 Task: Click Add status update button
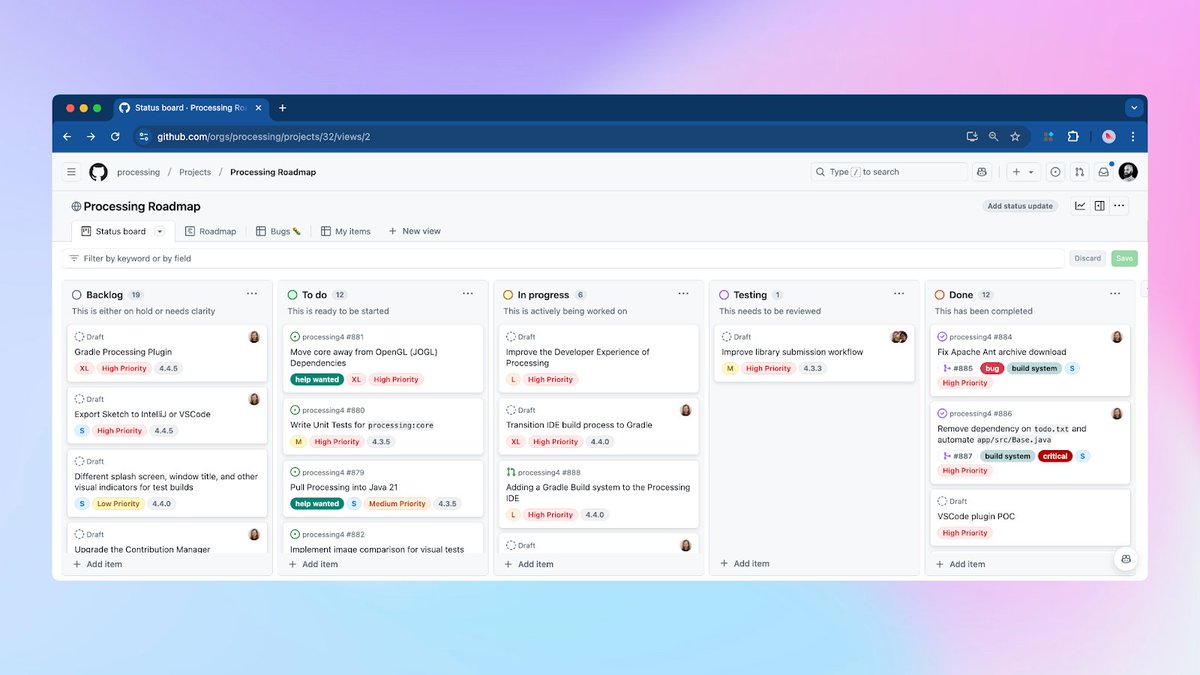pyautogui.click(x=1020, y=206)
